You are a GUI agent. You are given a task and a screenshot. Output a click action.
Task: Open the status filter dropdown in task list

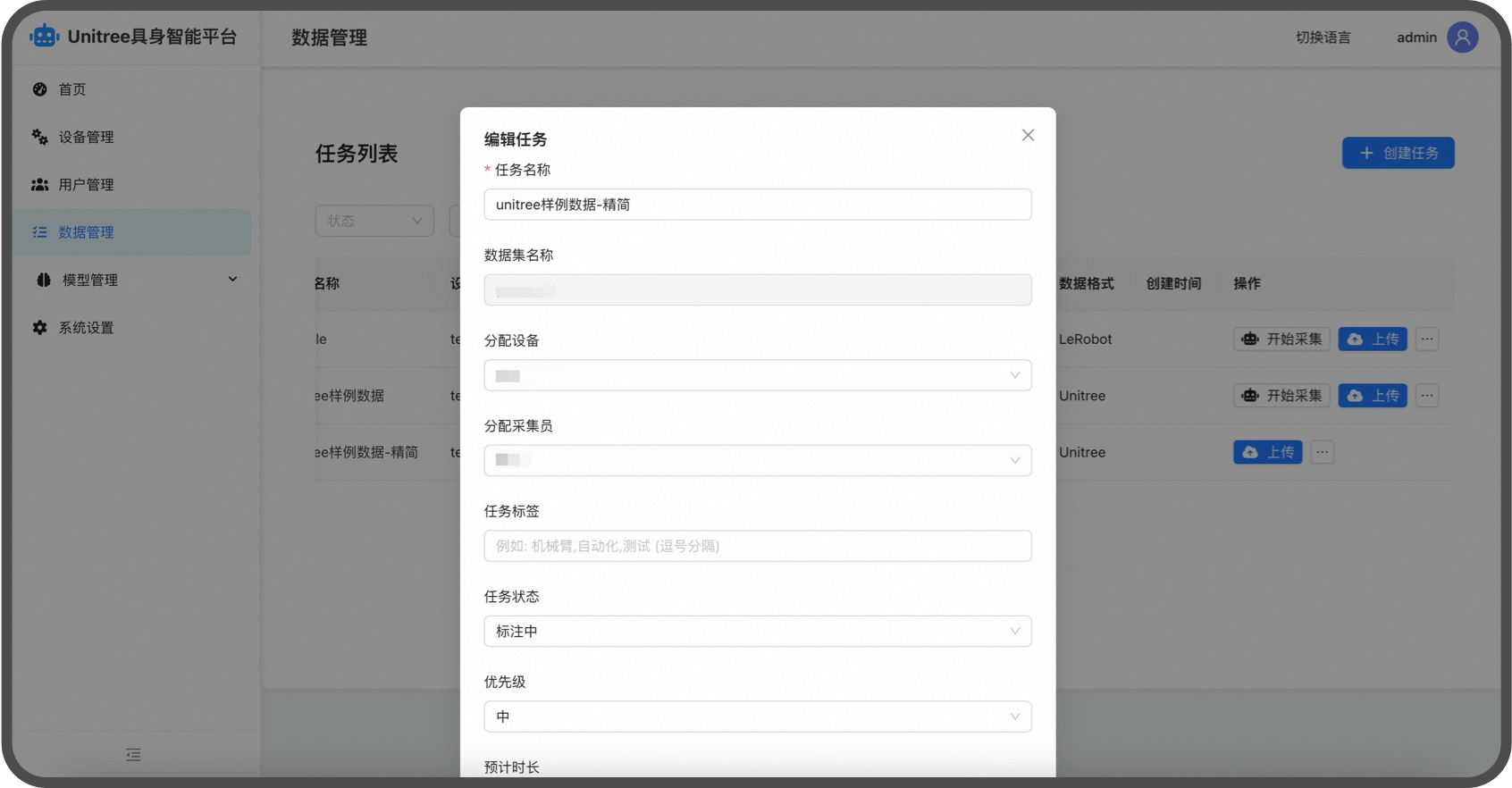pos(374,221)
